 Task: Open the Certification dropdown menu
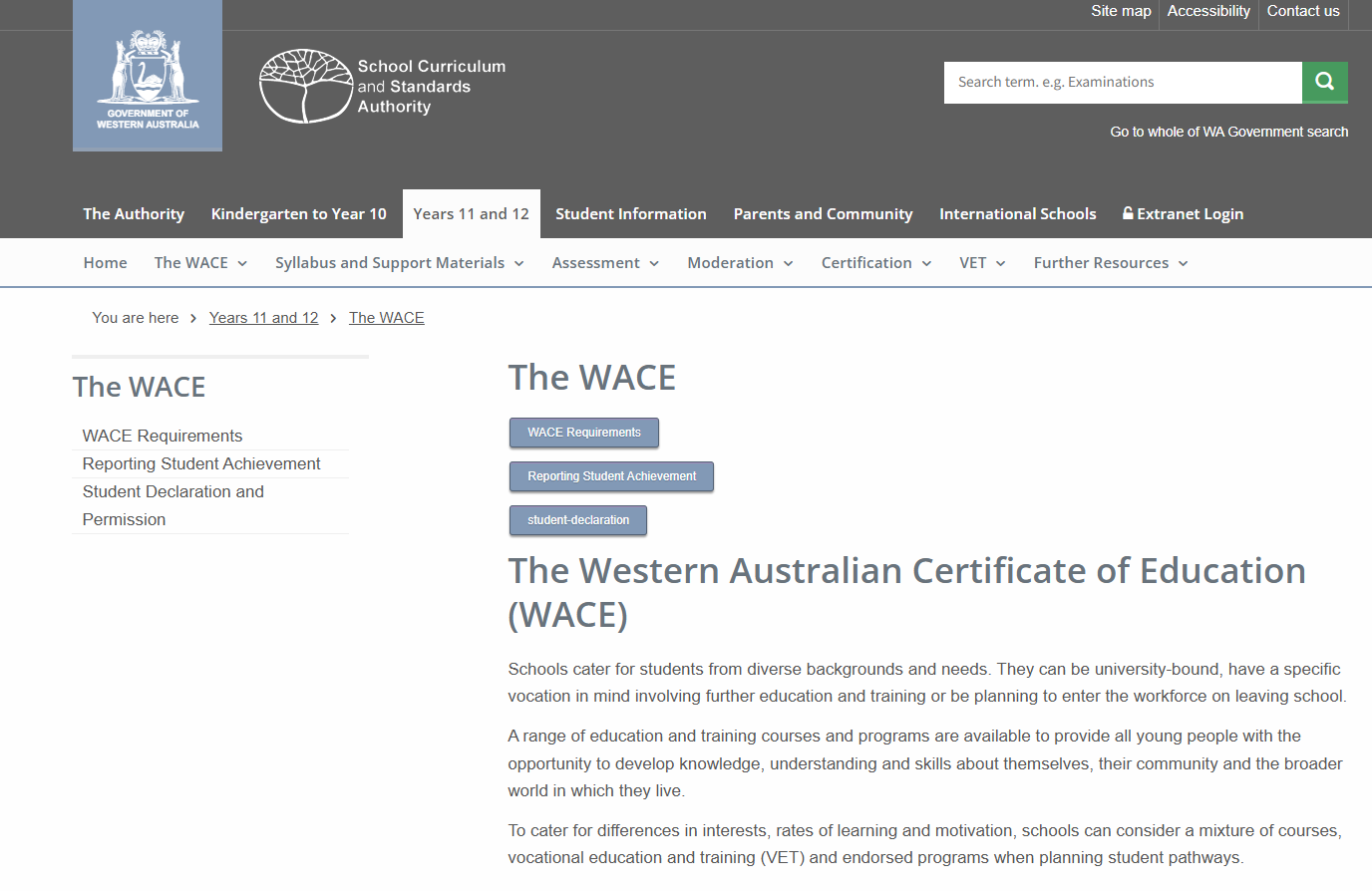[x=875, y=263]
